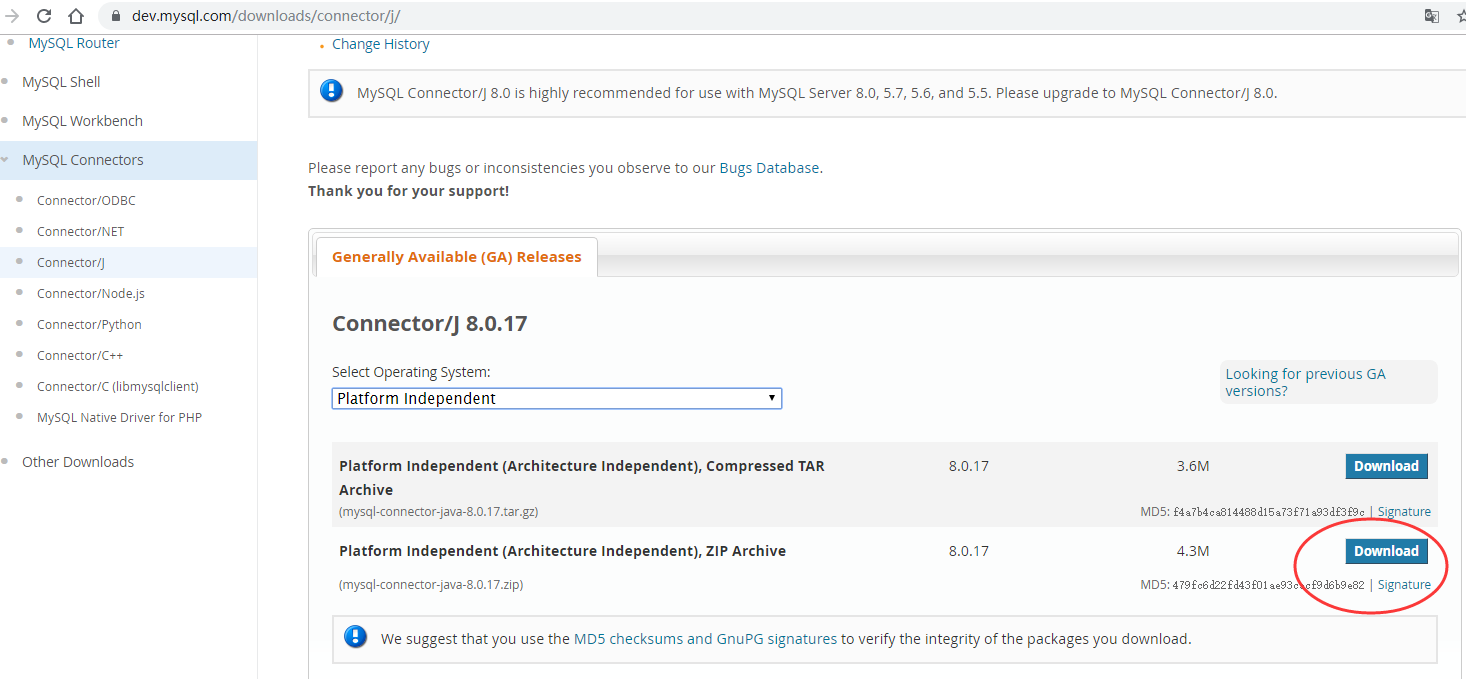Screen dimensions: 1466x679
Task: Click the ZIP Archive row title text
Action: [562, 551]
